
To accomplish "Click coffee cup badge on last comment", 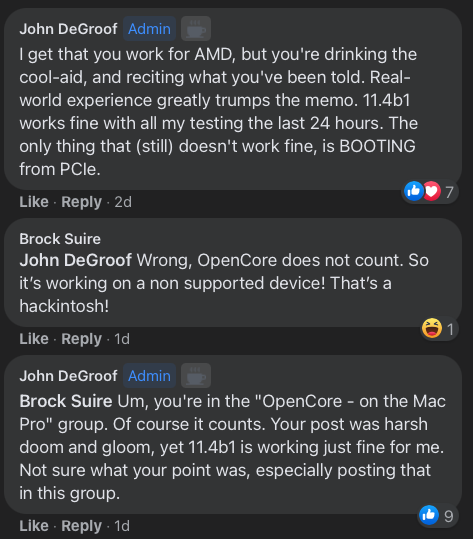I will tap(196, 375).
